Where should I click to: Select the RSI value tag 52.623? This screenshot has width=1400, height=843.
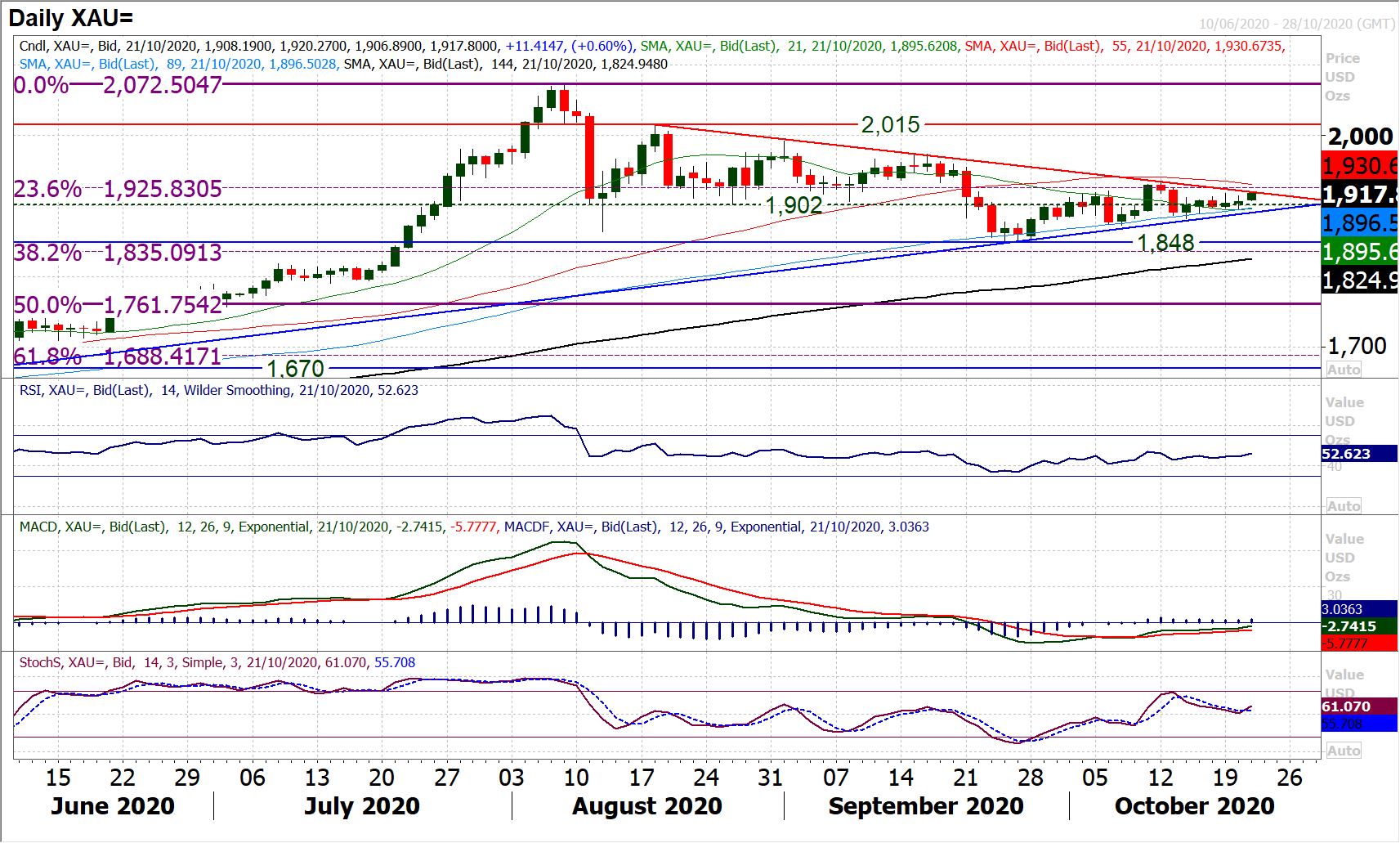point(1358,454)
